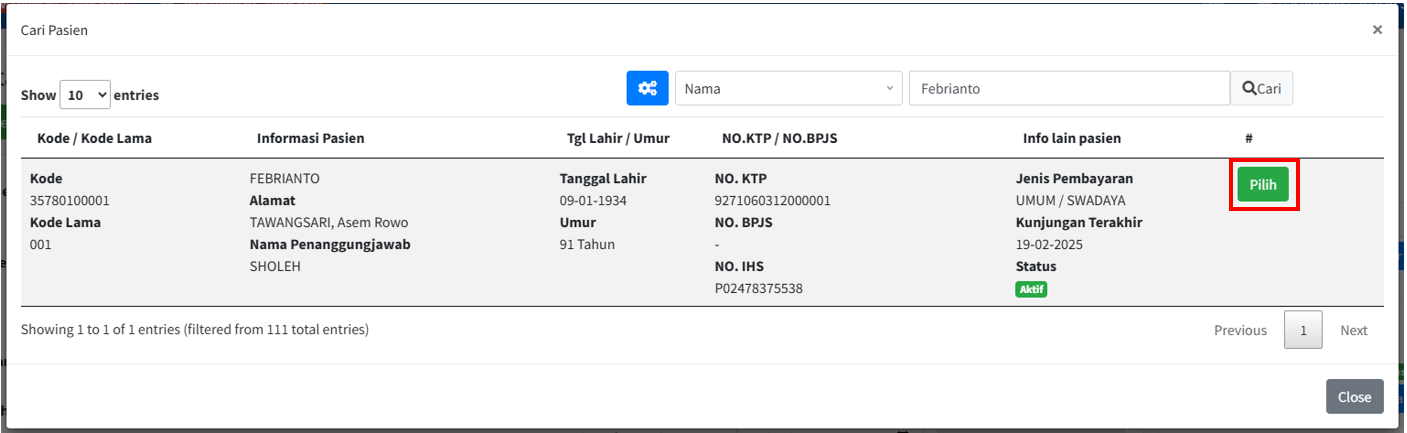Click the NO. IHS value P02478375538

(758, 289)
